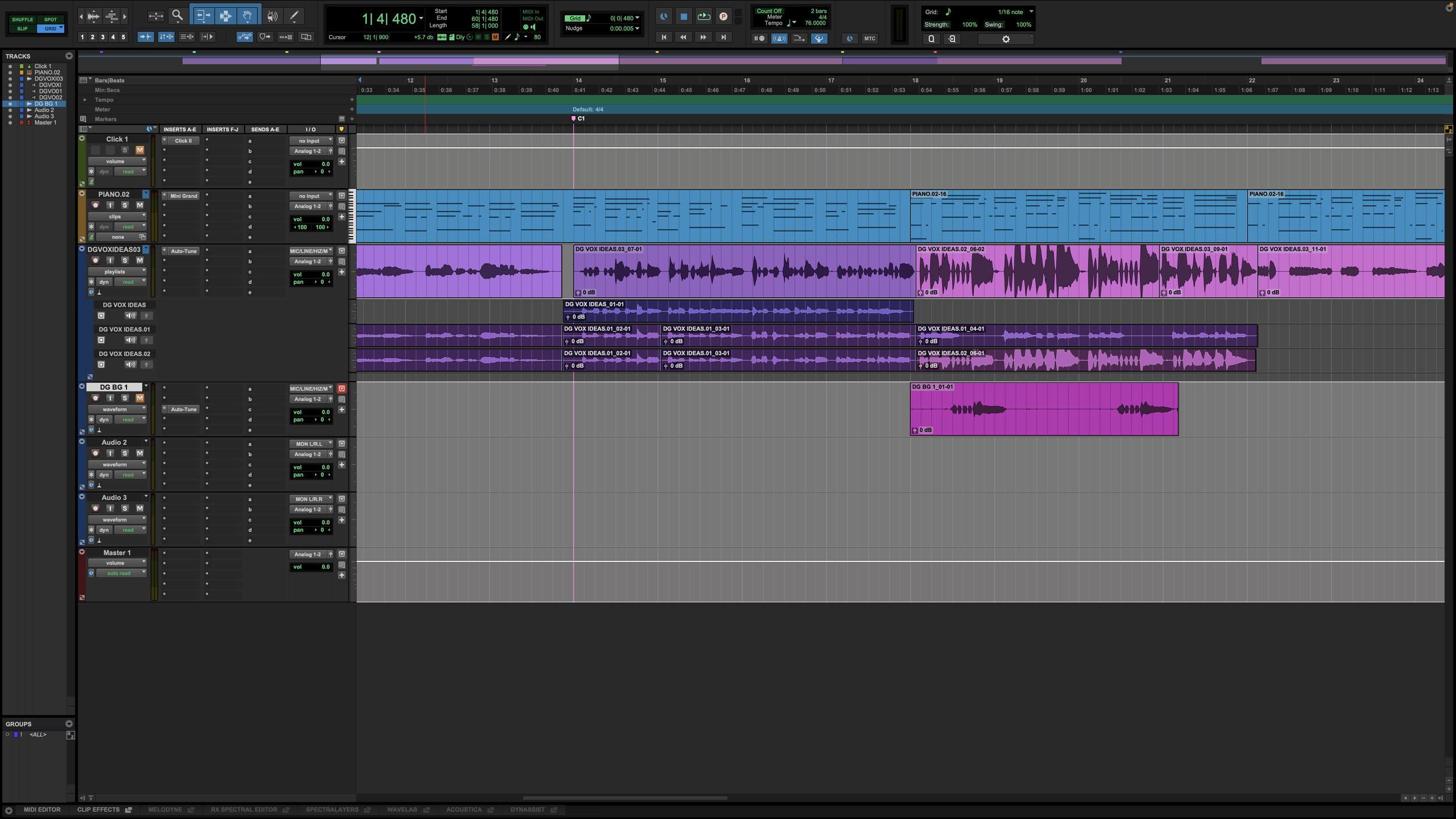Click Return to Zero transport button
Image resolution: width=1456 pixels, height=819 pixels.
click(663, 37)
